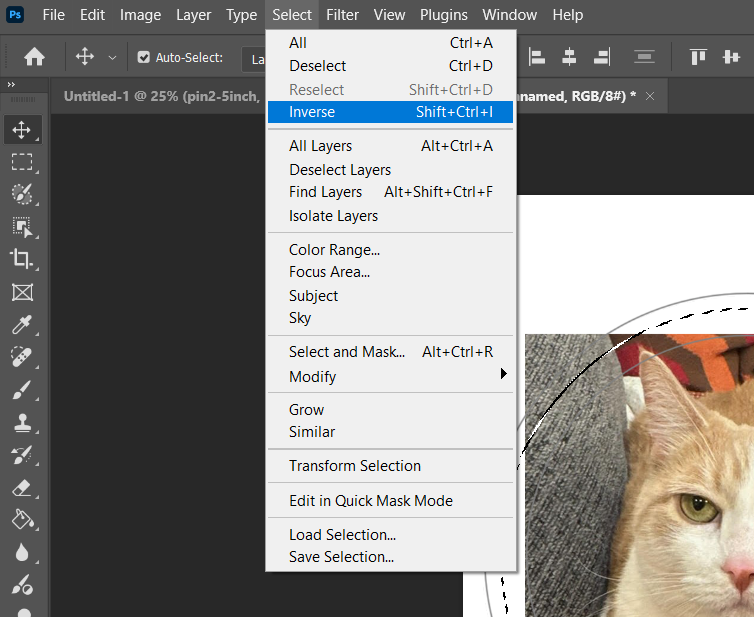Close the unnamed RGB/8# document tab
754x617 pixels.
650,97
